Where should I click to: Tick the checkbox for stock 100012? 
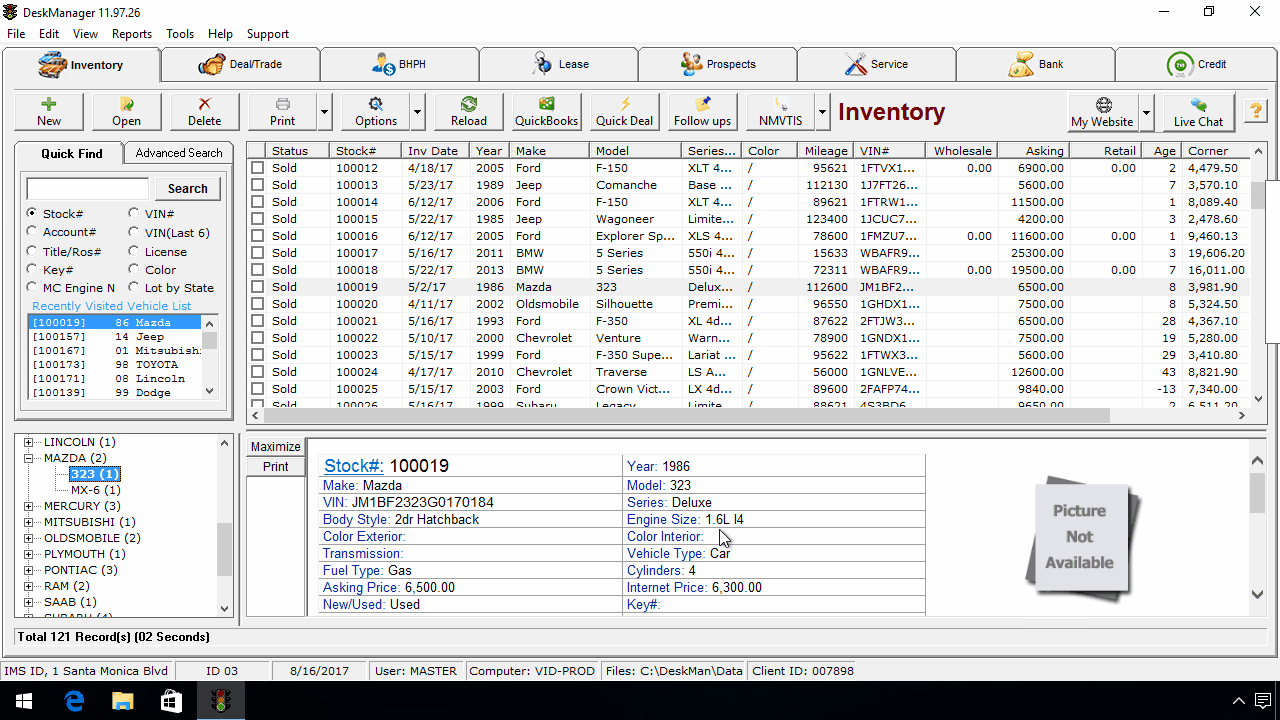click(257, 168)
